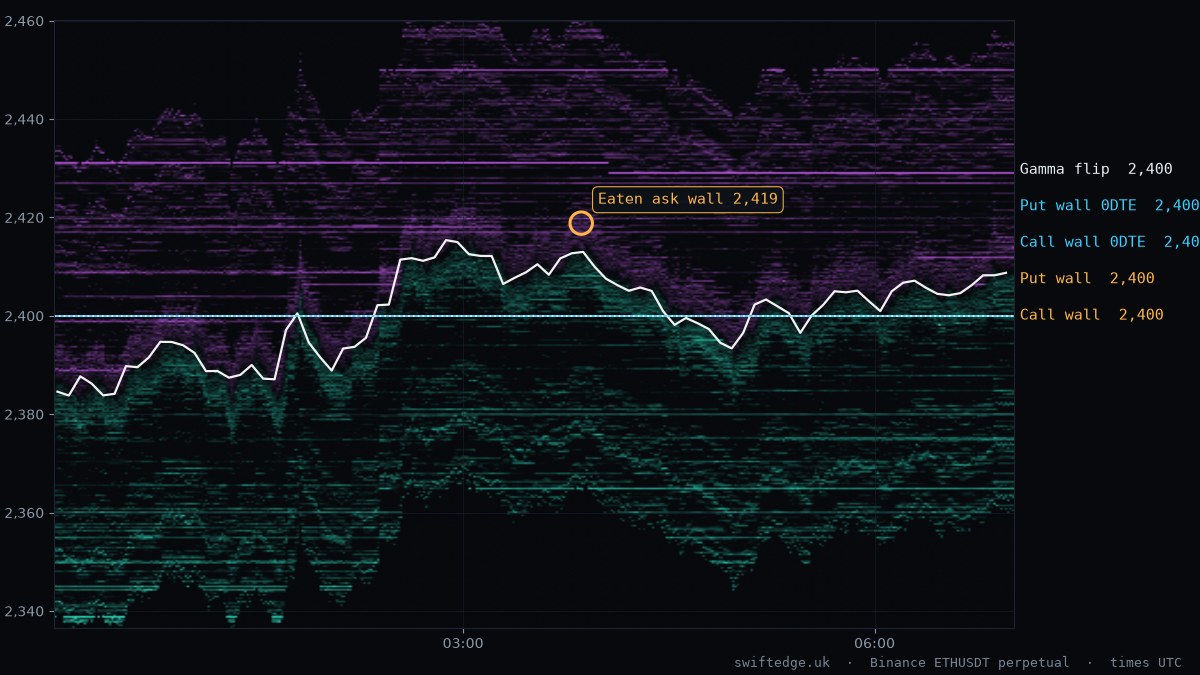Click the 2,420 price axis label
The image size is (1200, 675).
tap(24, 218)
